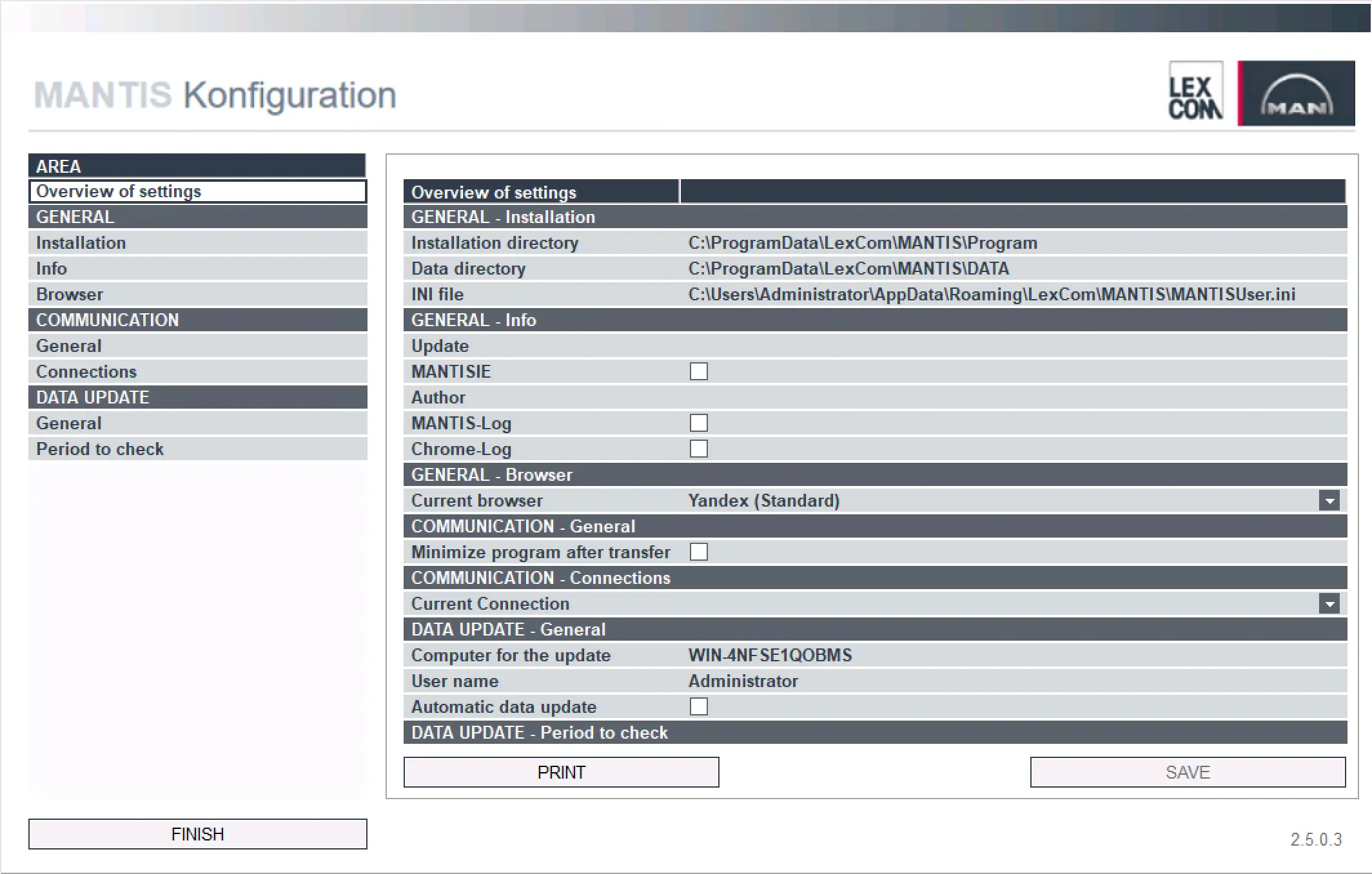Click the PRINT button
Viewport: 1372px width, 874px height.
click(x=561, y=772)
